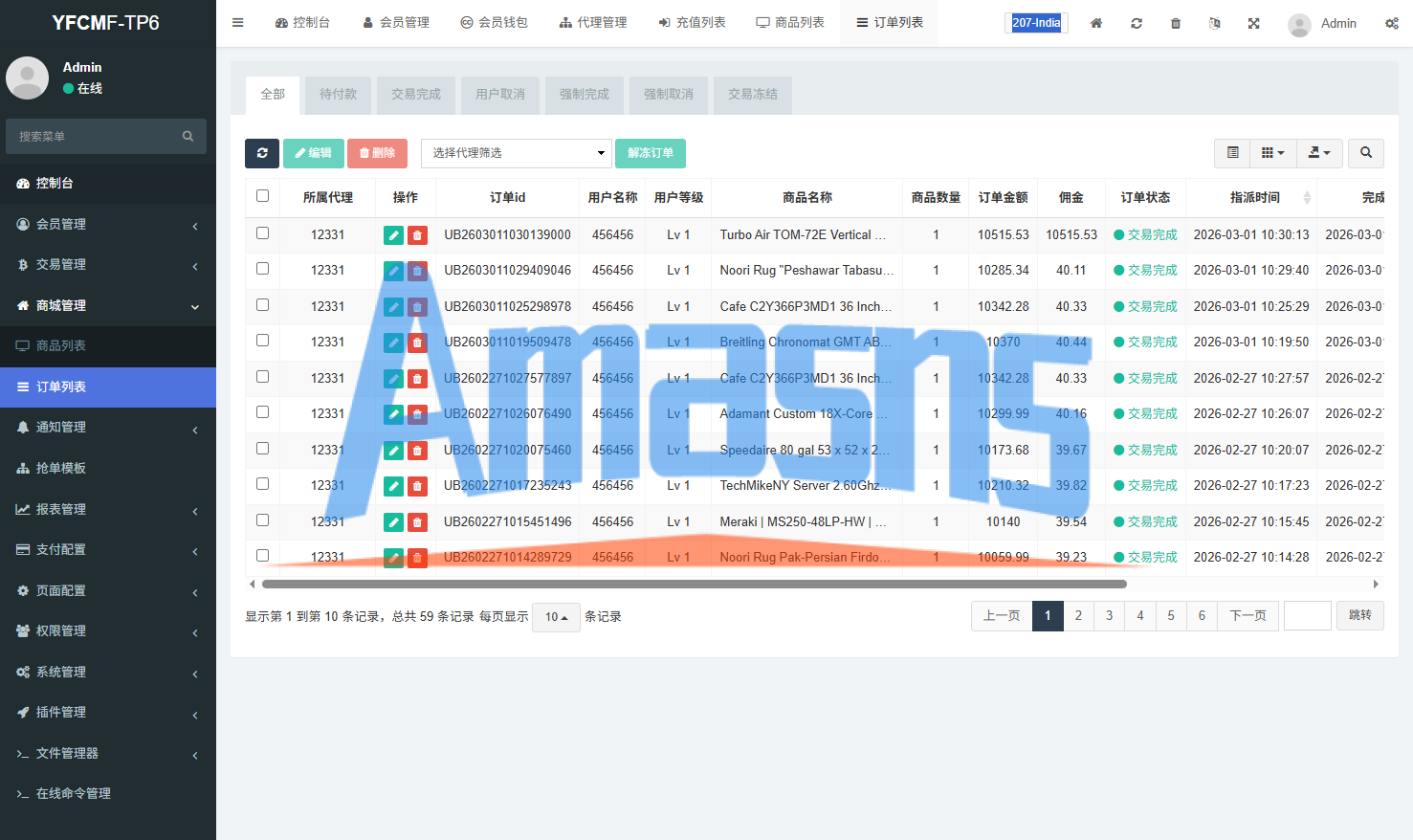Screen dimensions: 1413x840
Task: Select checkbox for order UB2602271015451496
Action: click(263, 520)
